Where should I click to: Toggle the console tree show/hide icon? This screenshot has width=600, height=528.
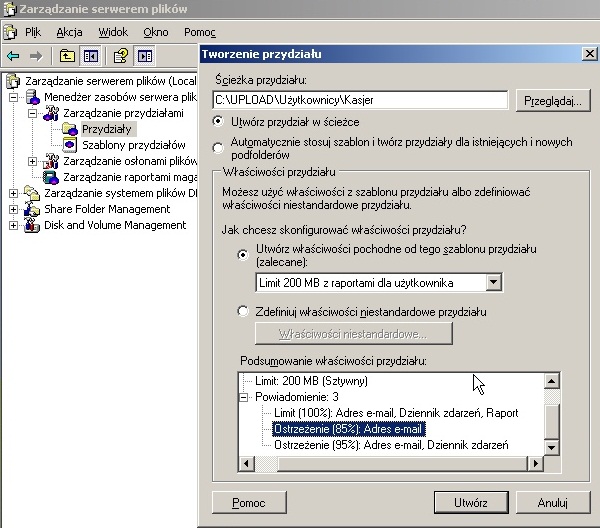tap(90, 56)
